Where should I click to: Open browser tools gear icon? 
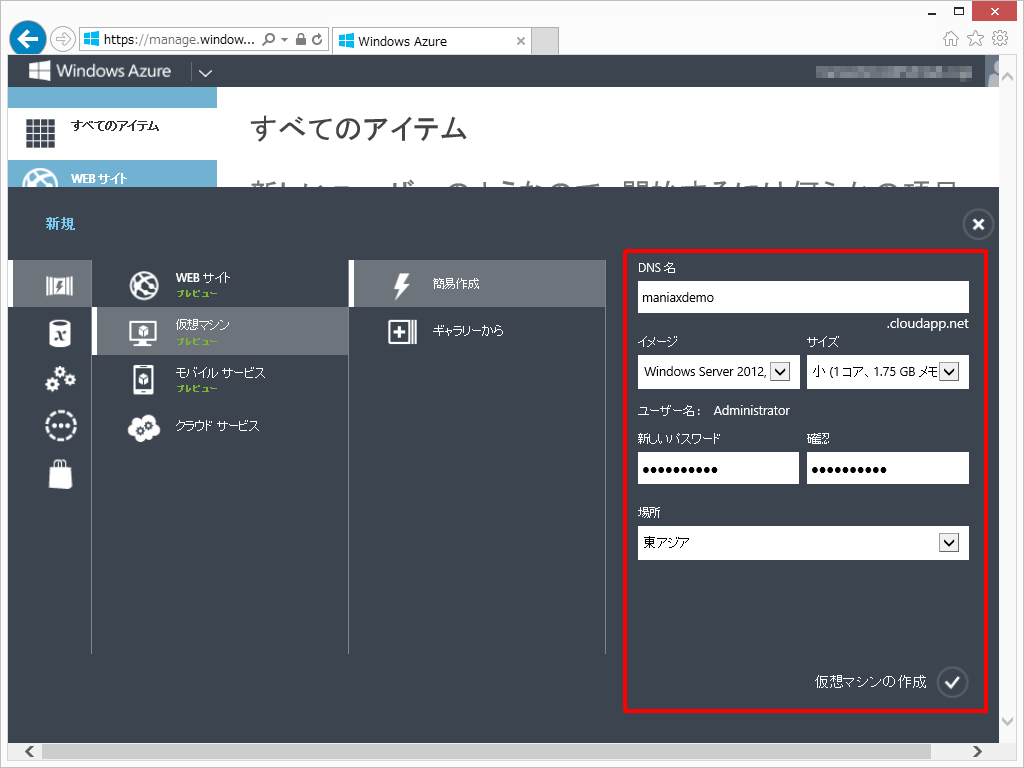tap(1000, 39)
